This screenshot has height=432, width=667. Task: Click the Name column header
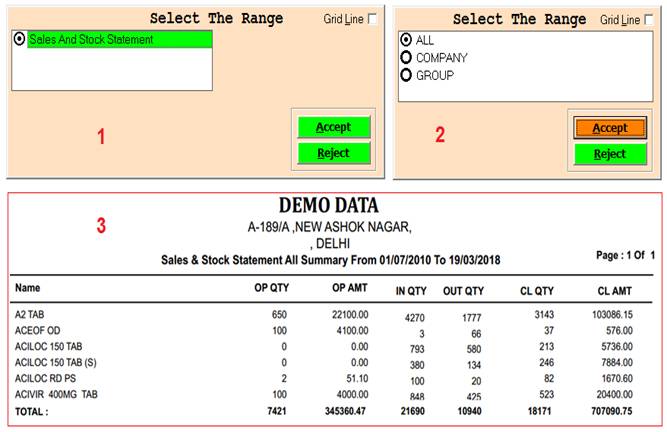coord(28,289)
